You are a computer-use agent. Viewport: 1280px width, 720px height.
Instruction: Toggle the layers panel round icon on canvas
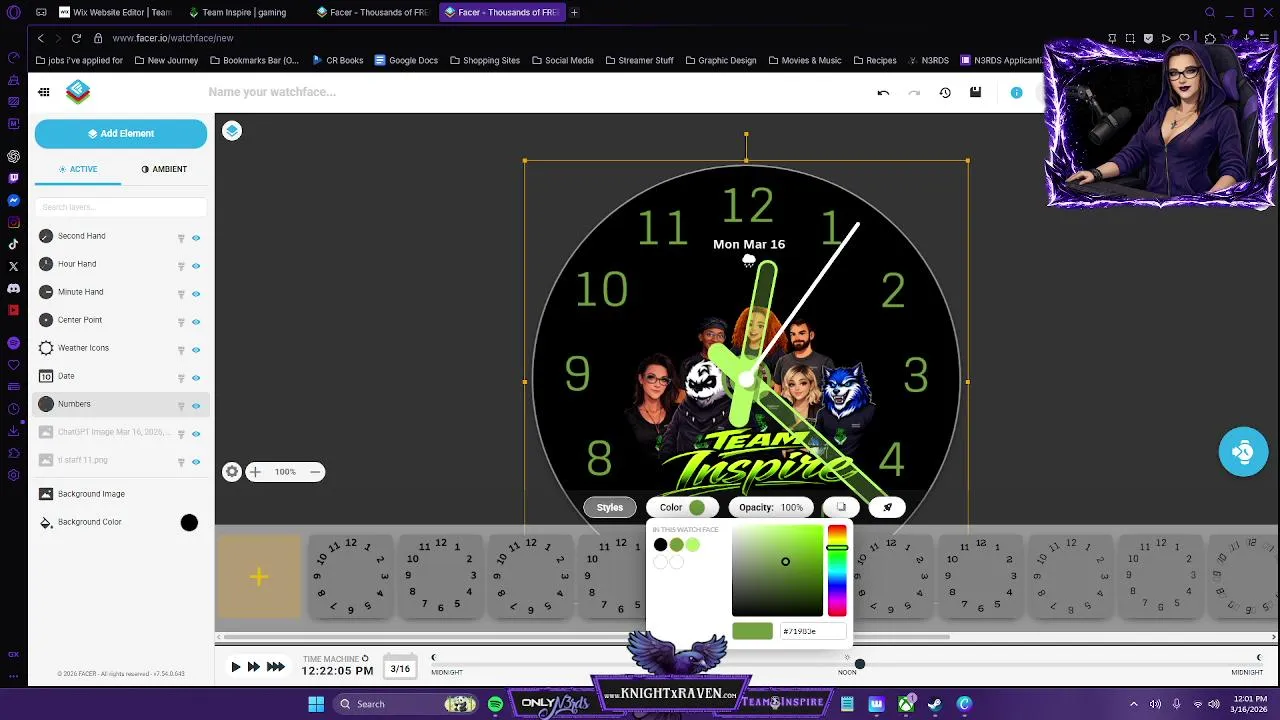point(232,131)
